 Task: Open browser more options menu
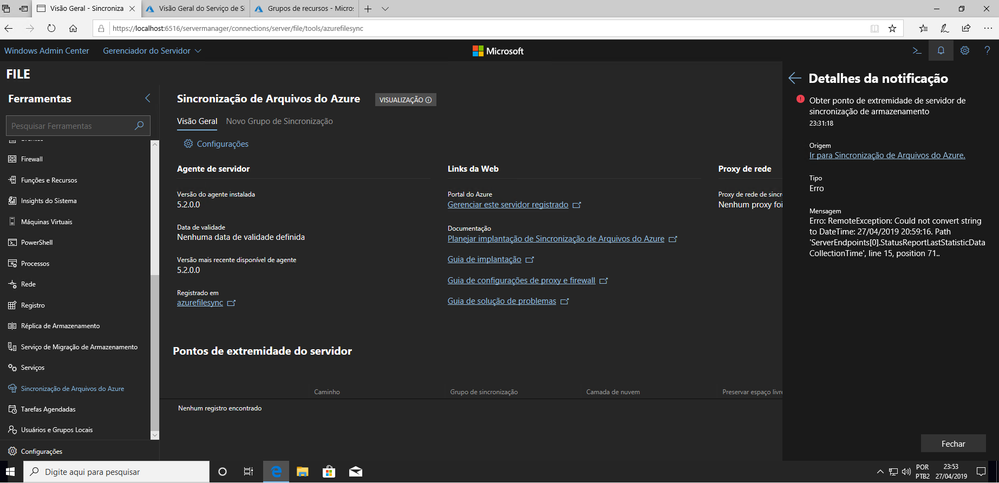[987, 29]
